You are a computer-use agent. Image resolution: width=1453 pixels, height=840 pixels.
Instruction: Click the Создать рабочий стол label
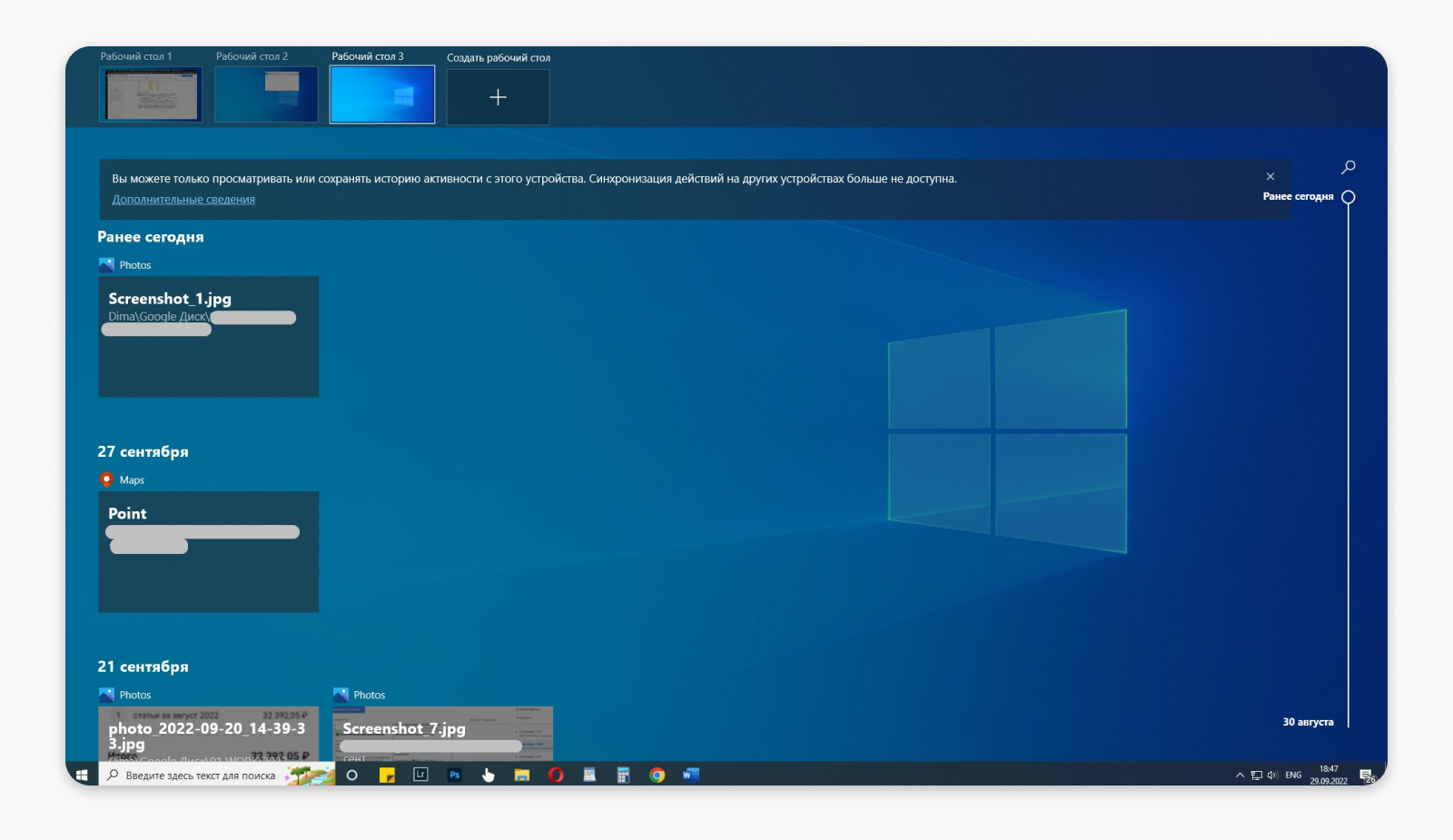pyautogui.click(x=499, y=58)
